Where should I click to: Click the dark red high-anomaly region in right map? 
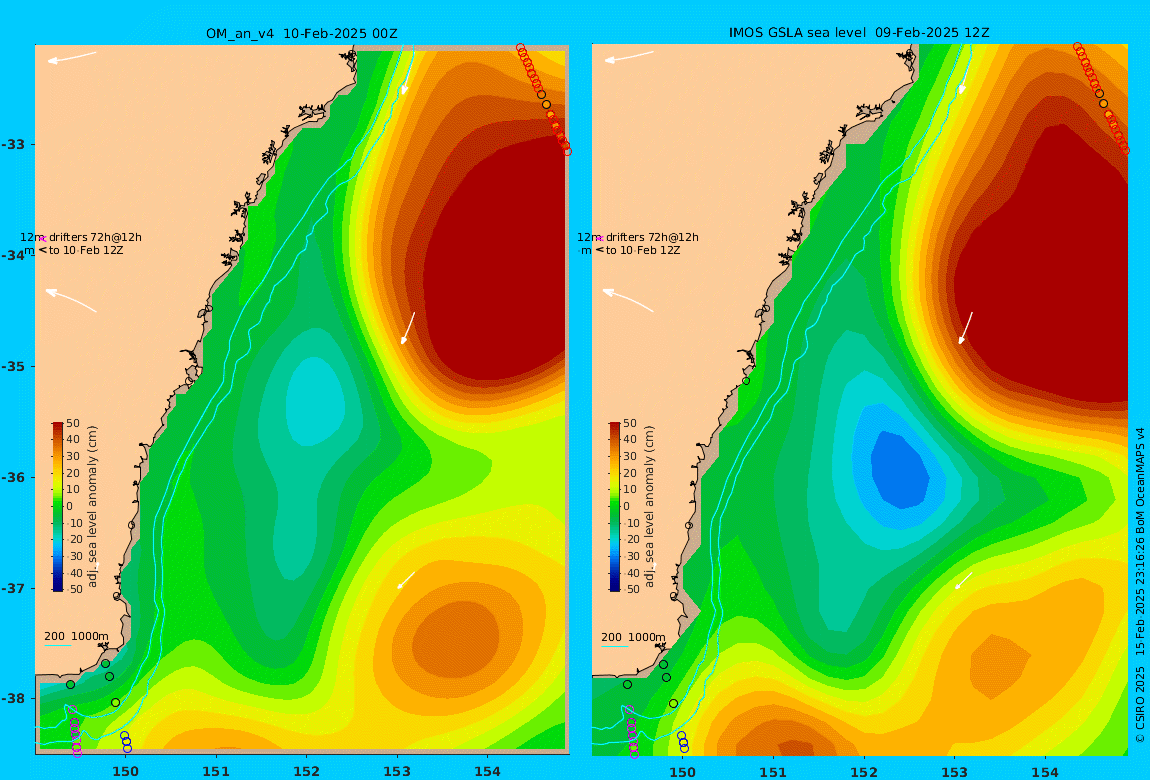click(x=1041, y=264)
